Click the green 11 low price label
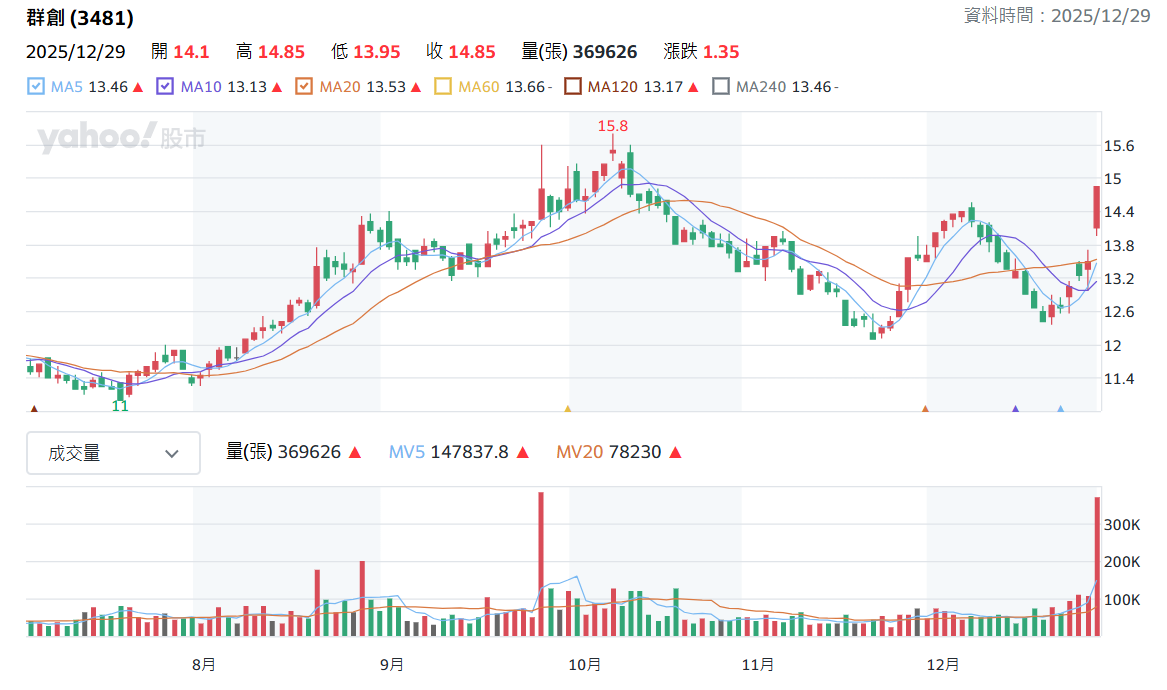The width and height of the screenshot is (1167, 690). [120, 406]
